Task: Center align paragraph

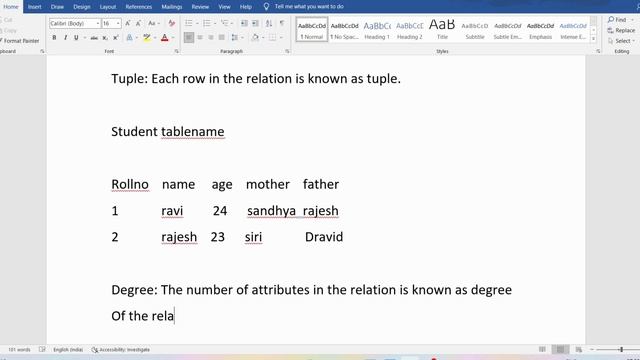Action: [200, 38]
